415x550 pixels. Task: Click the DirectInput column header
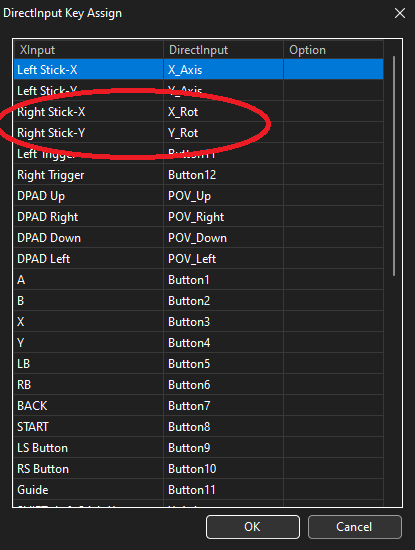click(223, 50)
